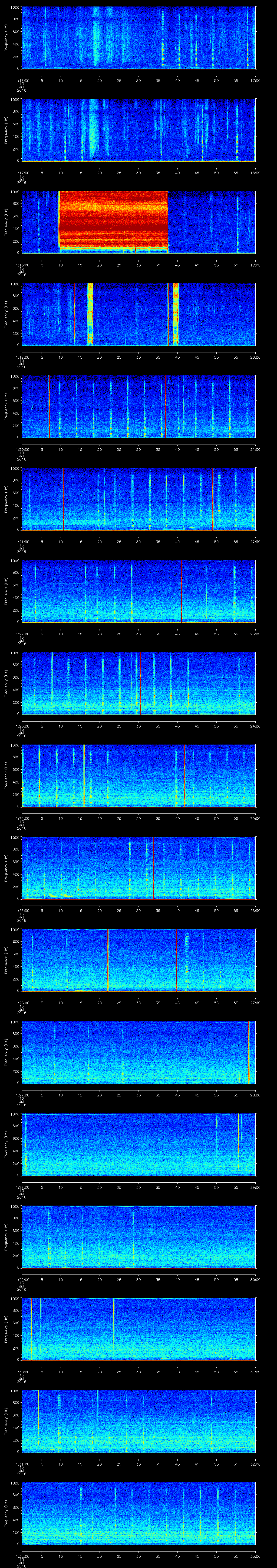Viewport: 277px width, 1568px height.
Task: Click the '27:00' end time label
Action: pyautogui.click(x=255, y=1003)
